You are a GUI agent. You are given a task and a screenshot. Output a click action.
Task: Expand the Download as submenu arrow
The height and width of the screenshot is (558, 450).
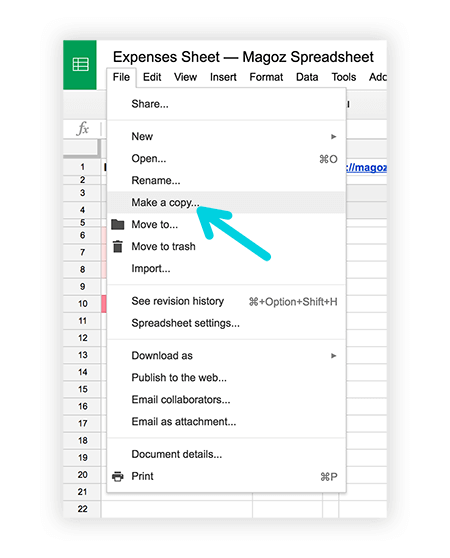333,356
